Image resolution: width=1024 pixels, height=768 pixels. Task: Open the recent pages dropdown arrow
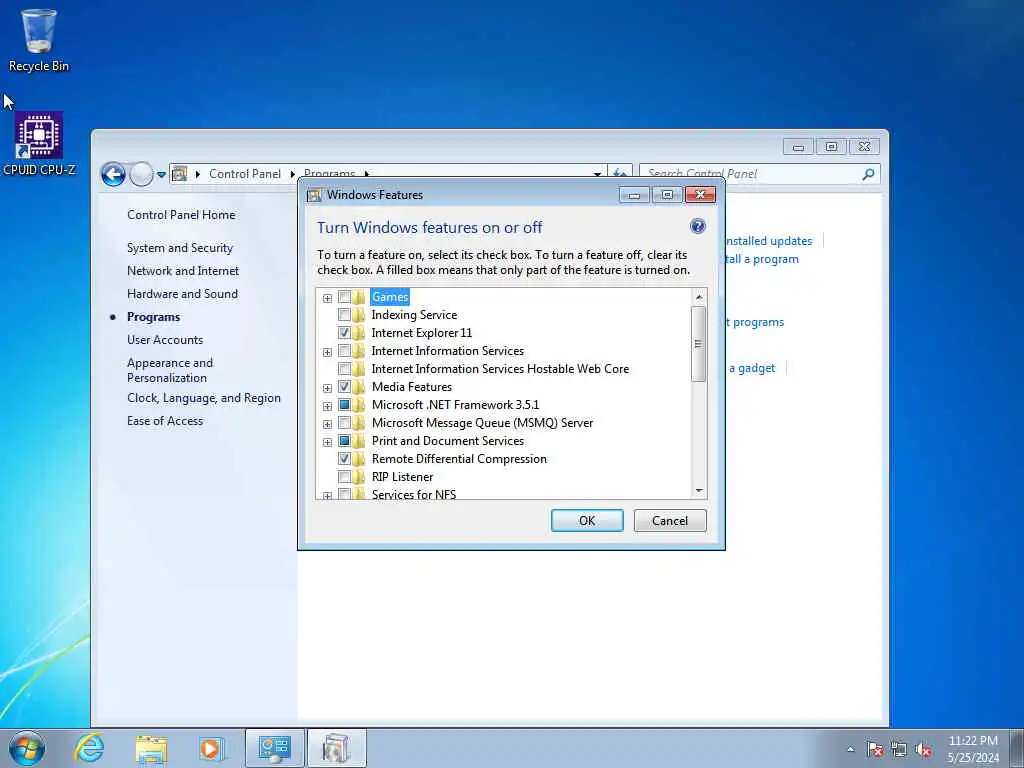tap(161, 174)
